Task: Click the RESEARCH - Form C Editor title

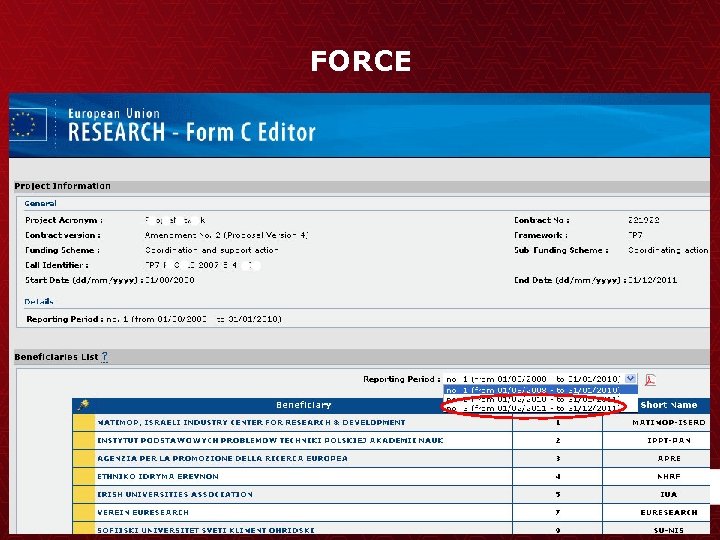Action: point(192,132)
